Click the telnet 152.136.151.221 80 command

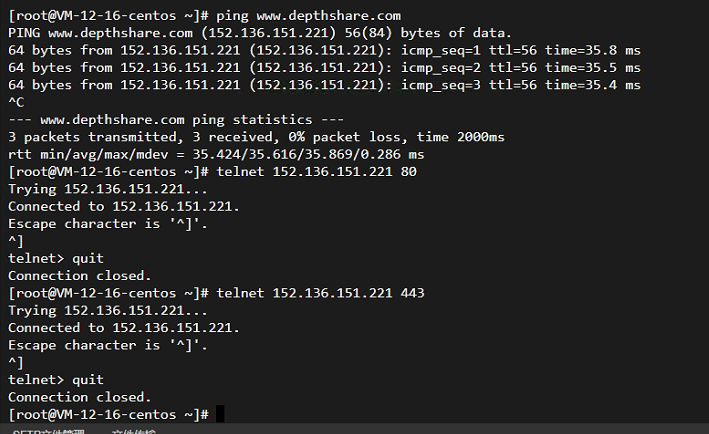click(317, 172)
